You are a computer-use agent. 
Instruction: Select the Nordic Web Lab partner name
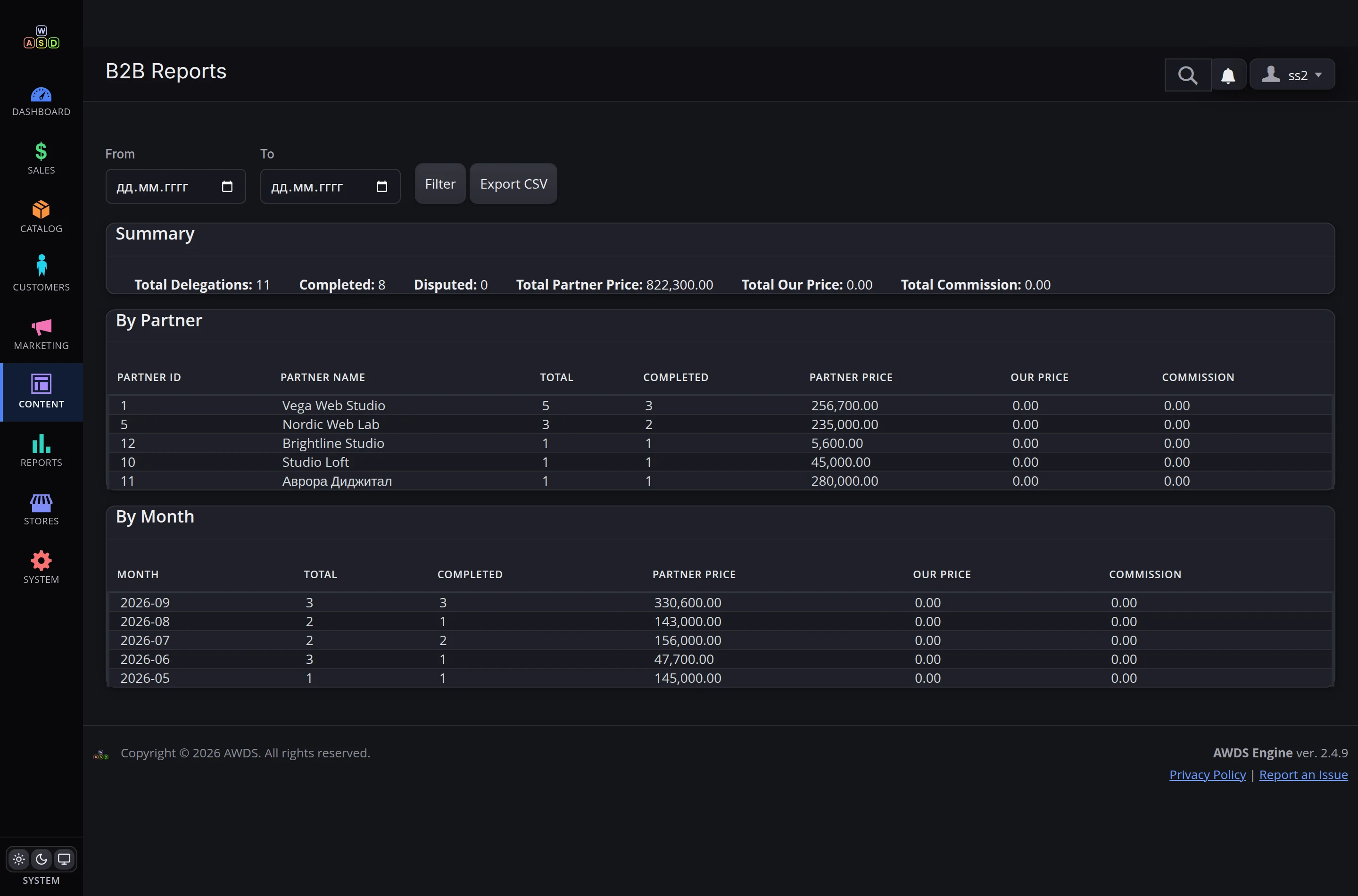(331, 424)
